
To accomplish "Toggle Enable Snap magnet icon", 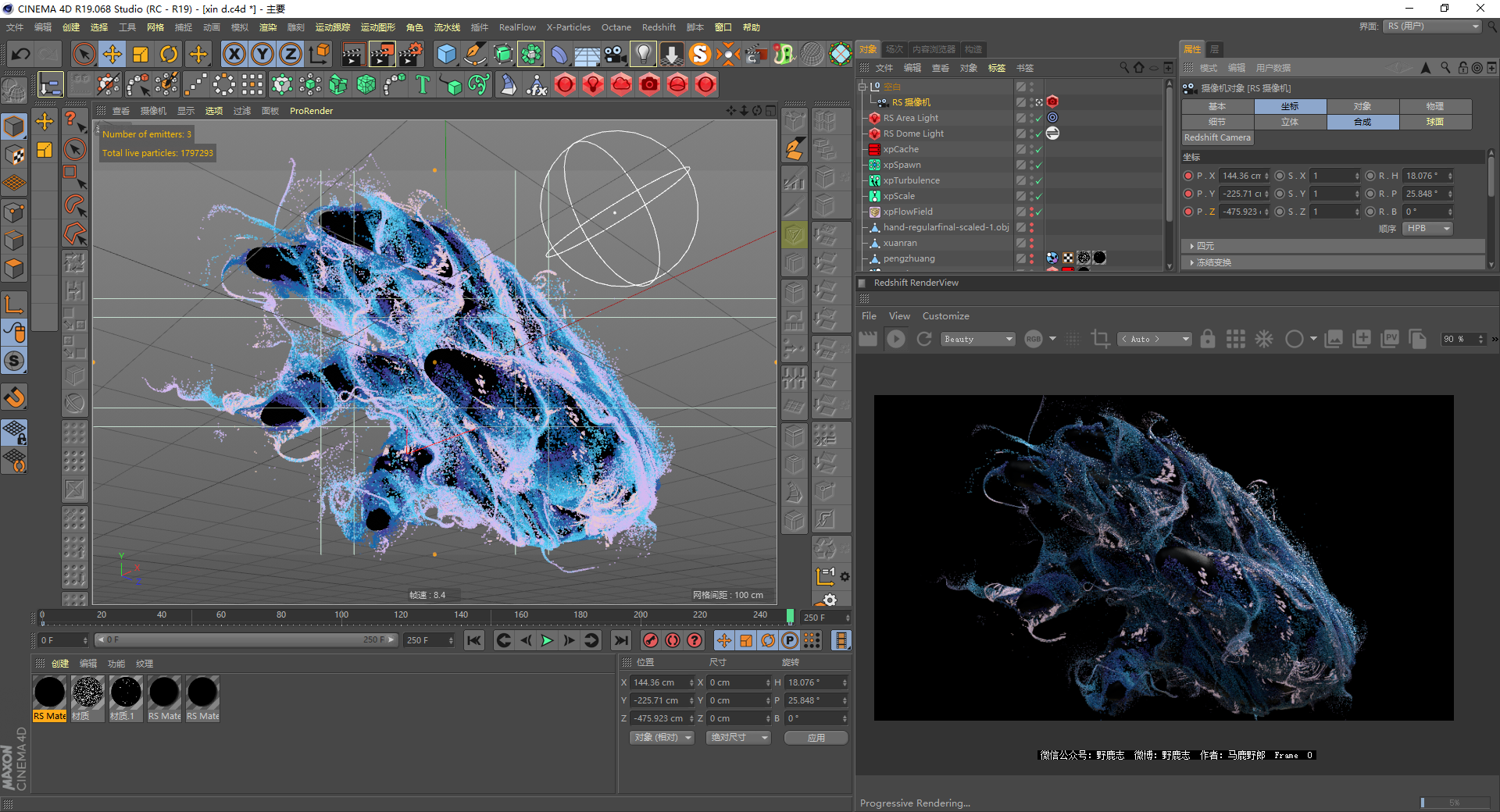I will pos(15,397).
